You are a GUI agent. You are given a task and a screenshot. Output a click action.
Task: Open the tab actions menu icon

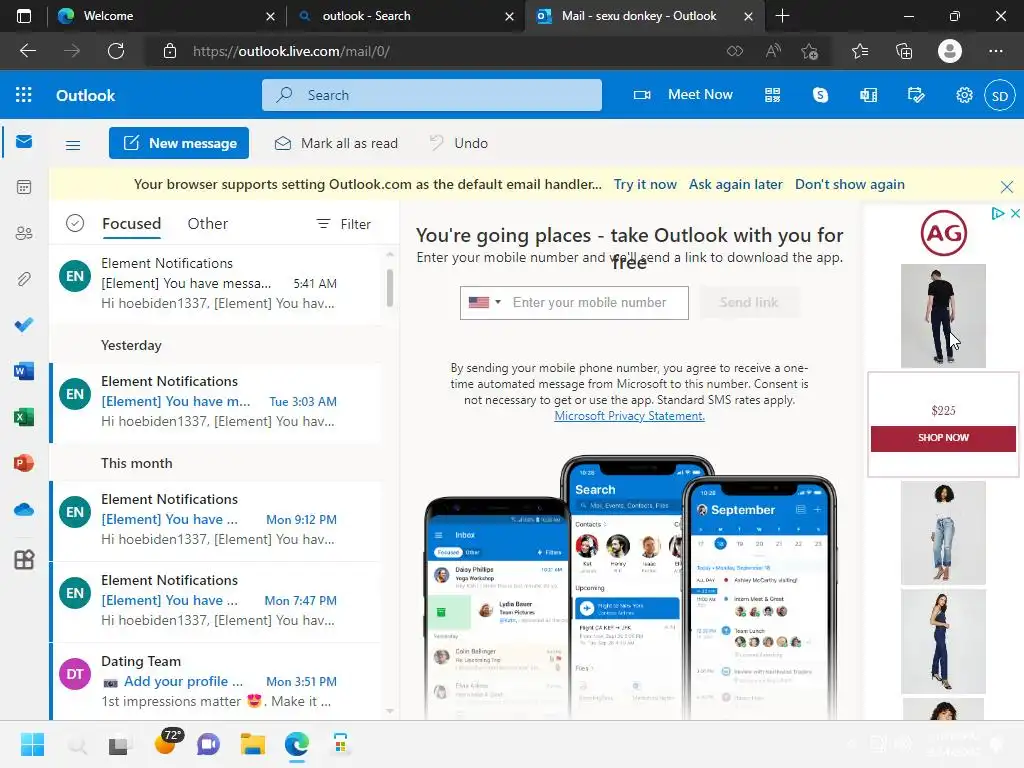click(x=24, y=16)
